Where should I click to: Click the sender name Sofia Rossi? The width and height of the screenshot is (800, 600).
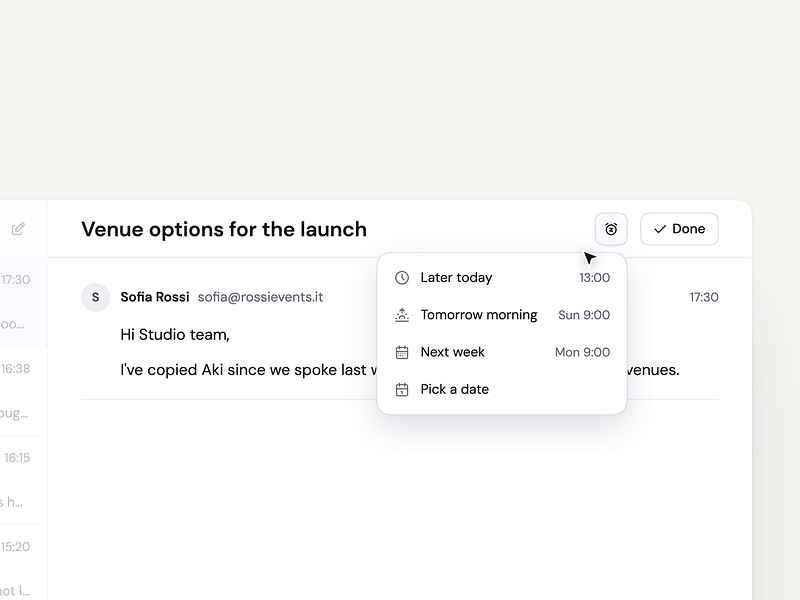(x=155, y=297)
